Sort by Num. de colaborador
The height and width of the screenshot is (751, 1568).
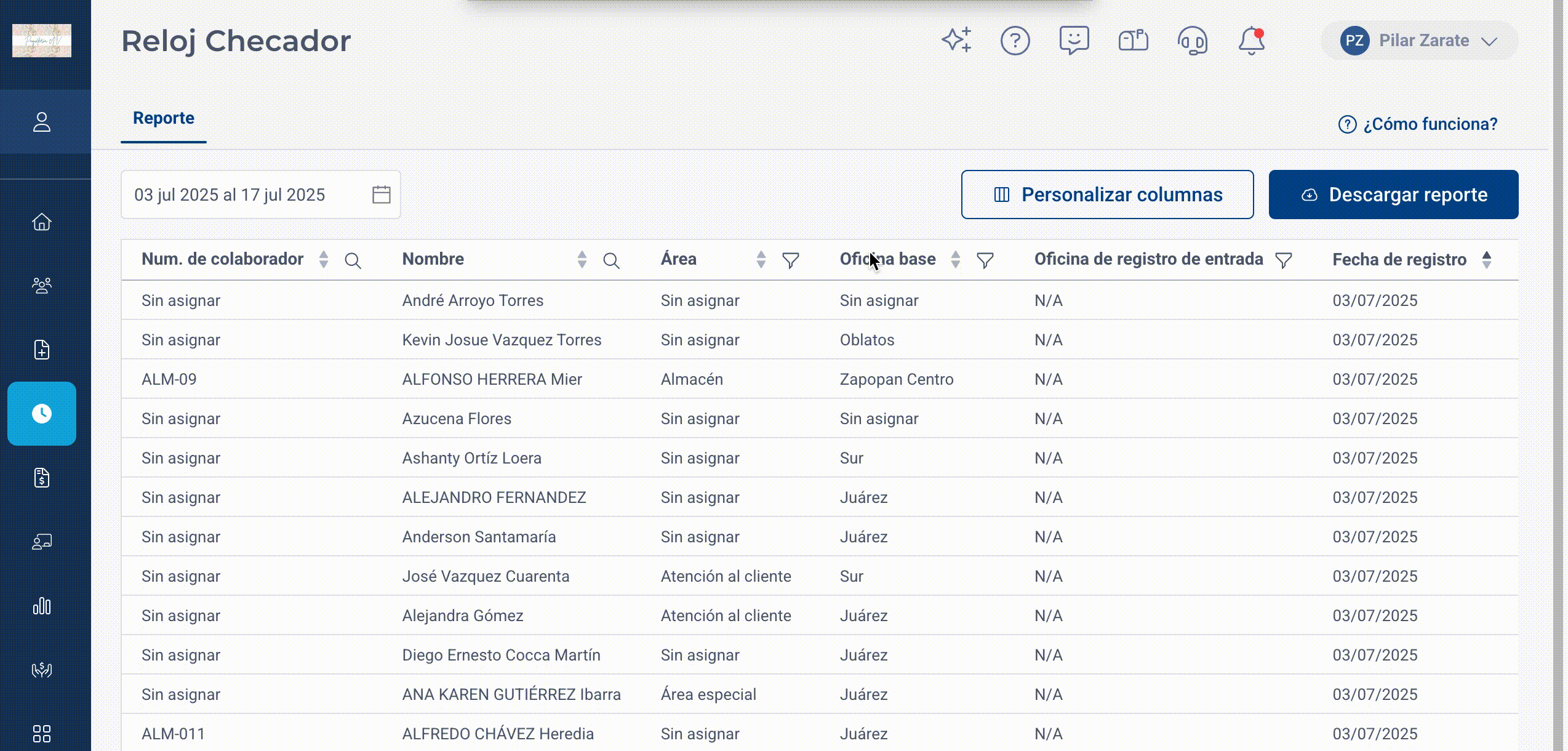324,260
